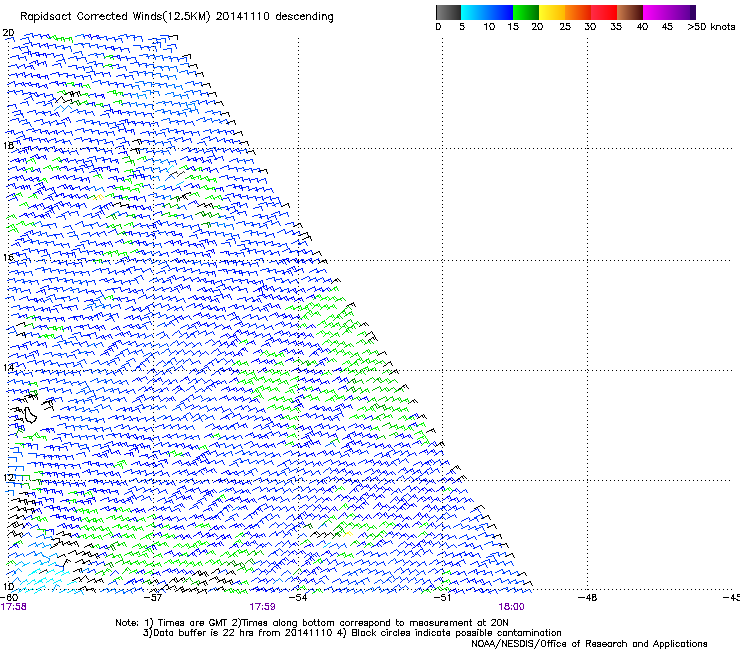Click the gray 0-5 knots color segment
The image size is (740, 650).
point(448,12)
